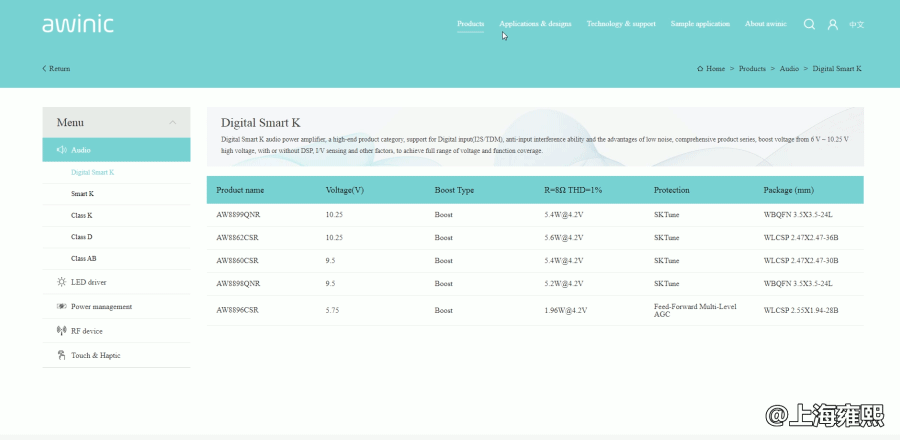Open product AW8898QNR
This screenshot has height=440, width=900.
[238, 283]
